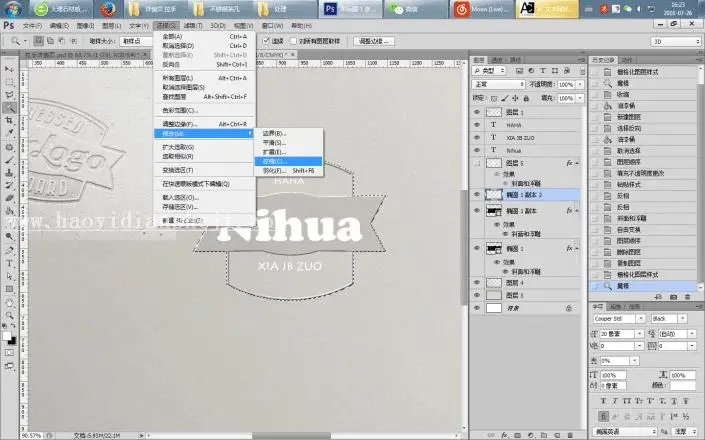Screen dimensions: 705x440
Task: Click the Add to Selection mode icon
Action: click(x=50, y=41)
